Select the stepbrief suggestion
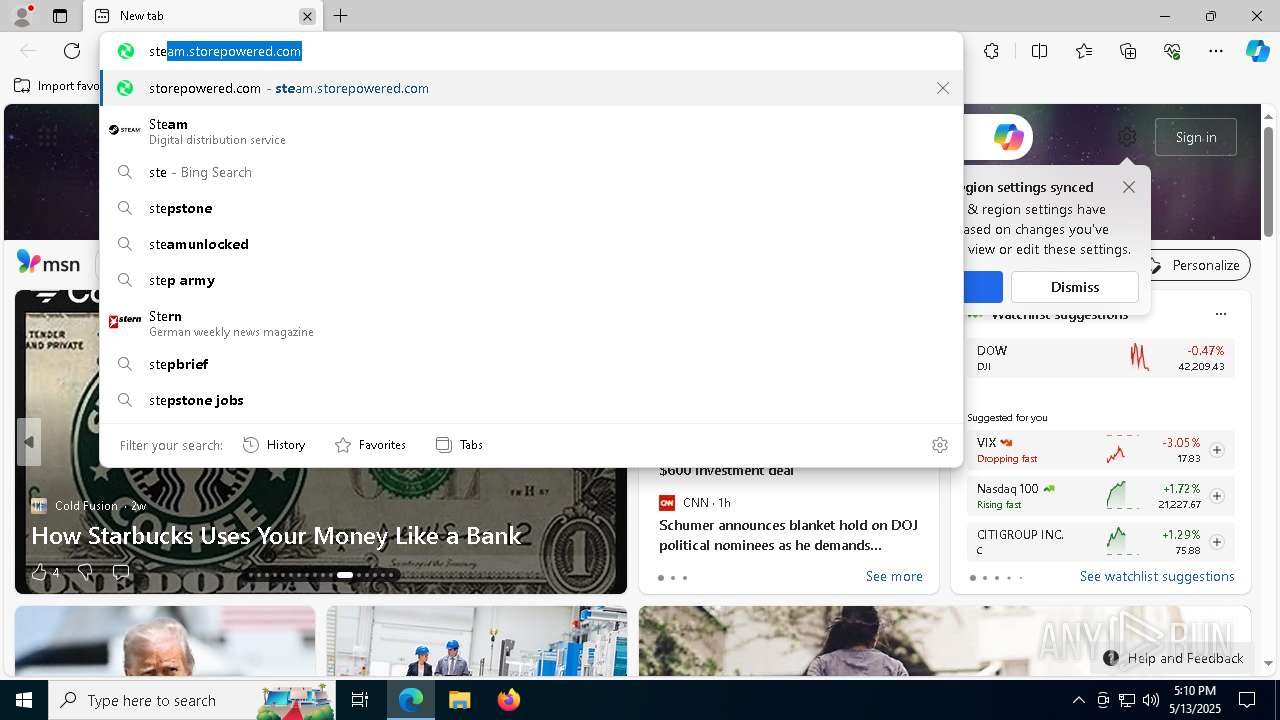Viewport: 1280px width, 720px height. (531, 364)
